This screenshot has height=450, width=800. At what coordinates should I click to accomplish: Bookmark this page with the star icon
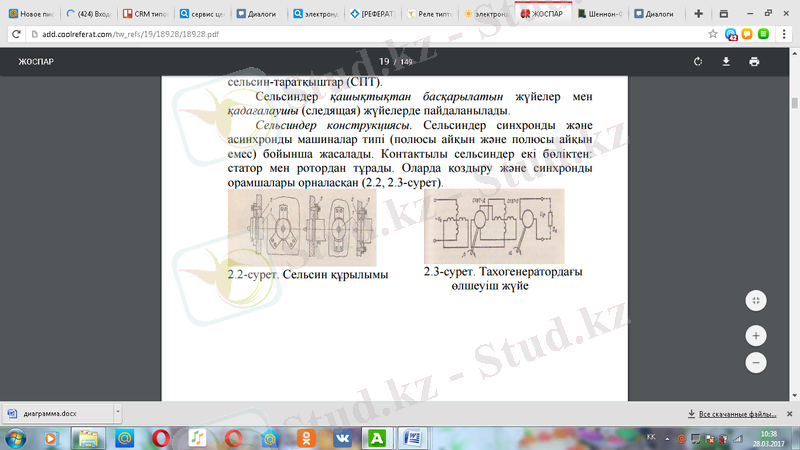point(713,33)
